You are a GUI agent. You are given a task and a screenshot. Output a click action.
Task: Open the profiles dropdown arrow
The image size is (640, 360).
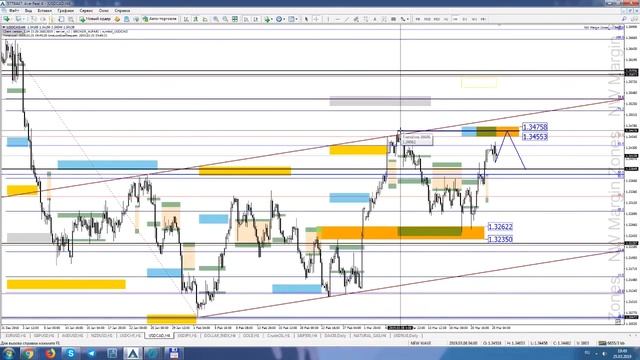tap(24, 19)
